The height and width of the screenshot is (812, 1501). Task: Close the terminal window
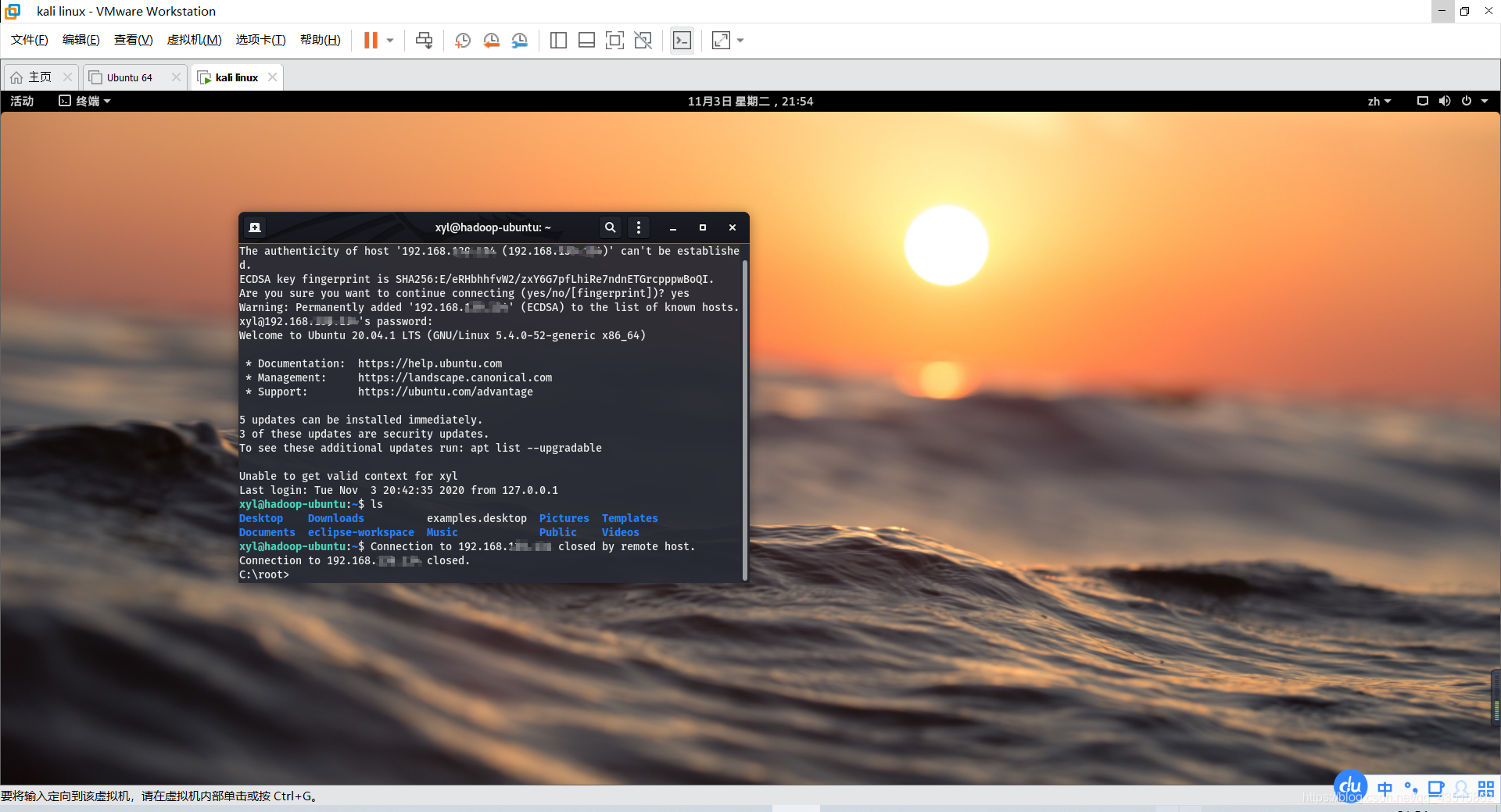coord(733,227)
